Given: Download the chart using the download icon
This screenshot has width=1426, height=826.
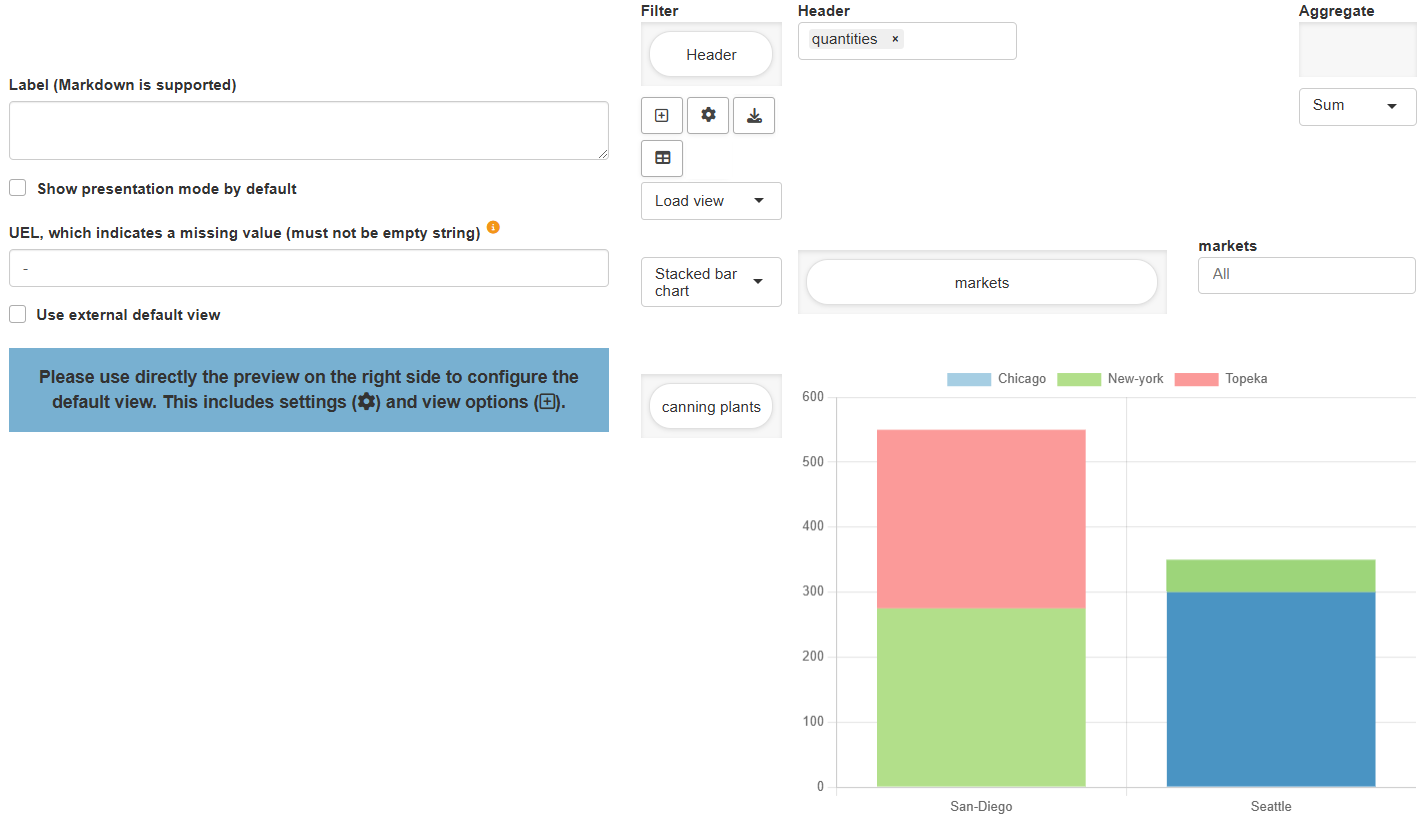Looking at the screenshot, I should (753, 115).
